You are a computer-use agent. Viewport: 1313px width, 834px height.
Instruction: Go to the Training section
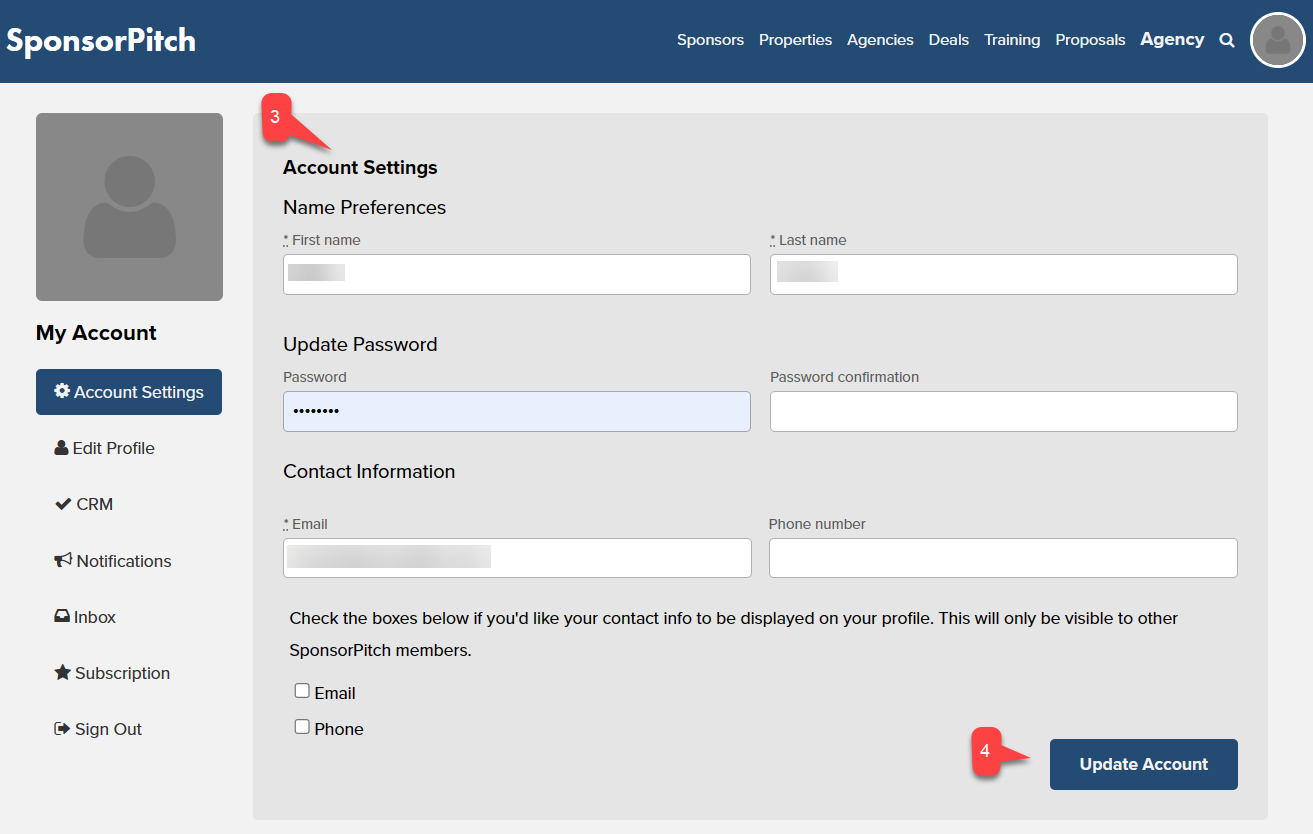click(1011, 39)
